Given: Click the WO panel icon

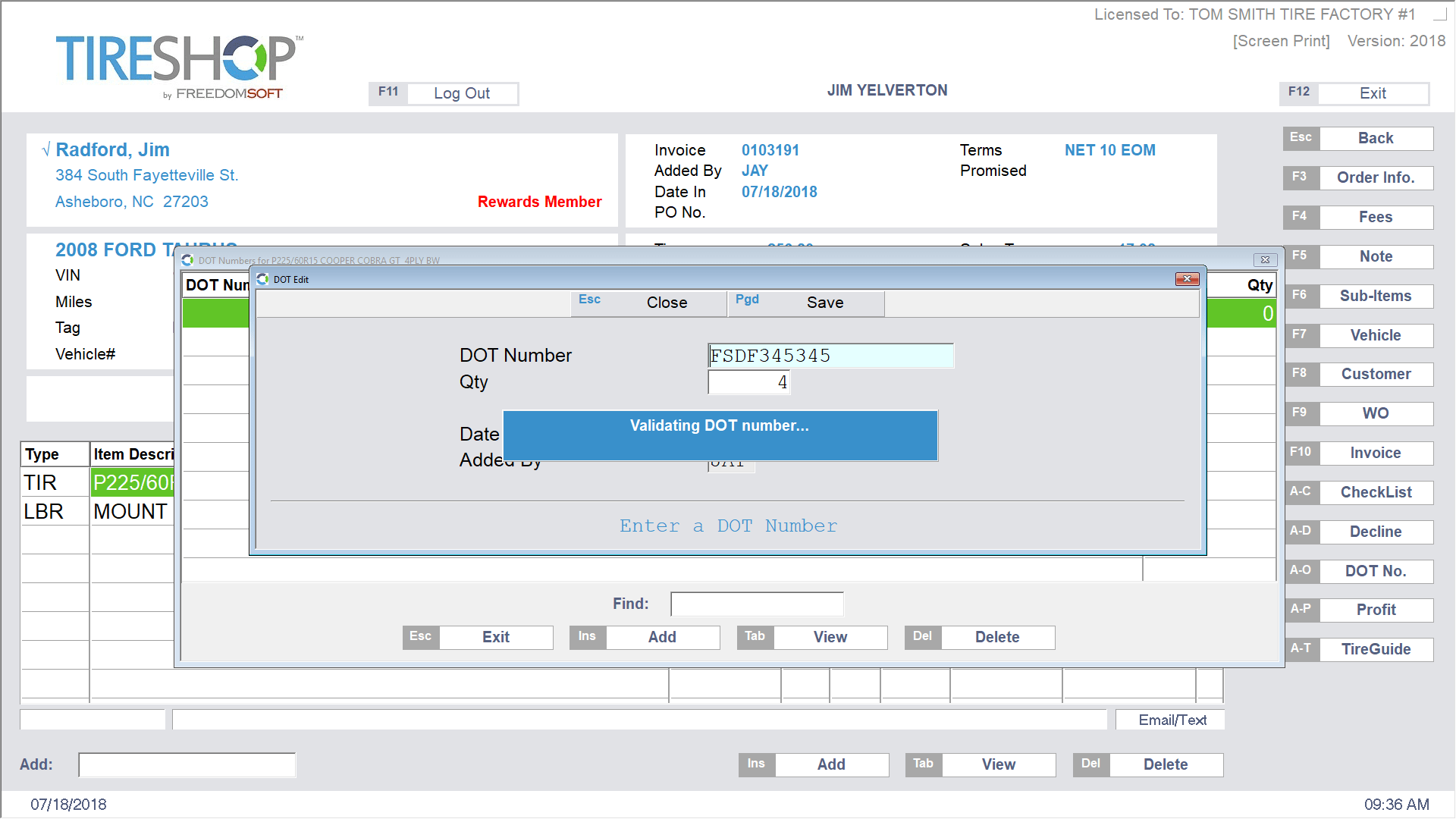Looking at the screenshot, I should coord(1375,413).
